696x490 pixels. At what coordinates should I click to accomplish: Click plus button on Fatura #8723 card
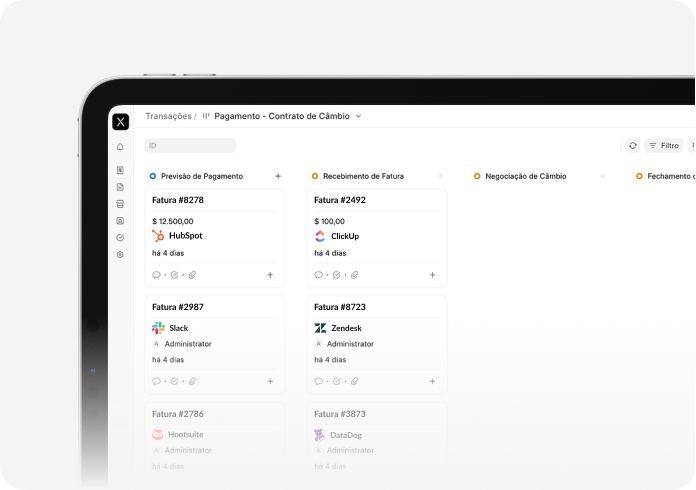click(x=432, y=381)
